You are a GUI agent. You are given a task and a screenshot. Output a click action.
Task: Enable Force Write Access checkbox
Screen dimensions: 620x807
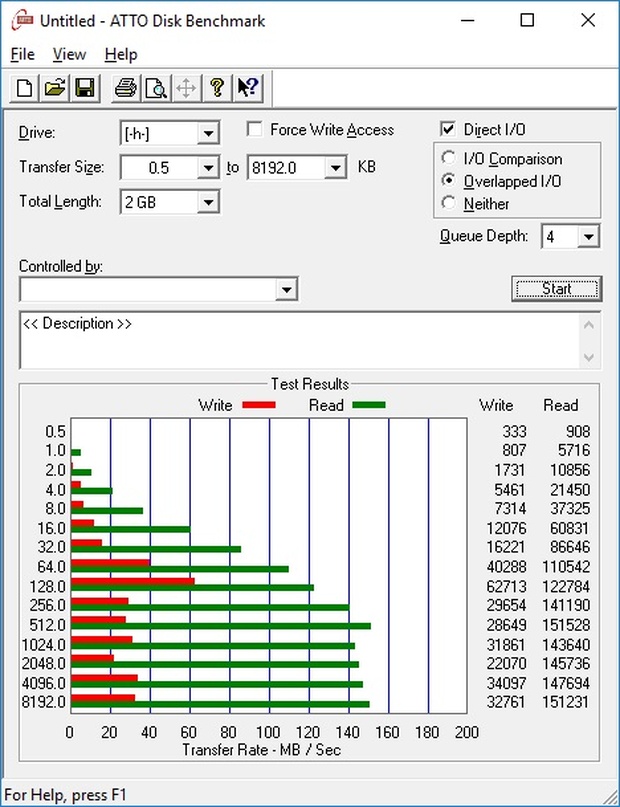(255, 129)
